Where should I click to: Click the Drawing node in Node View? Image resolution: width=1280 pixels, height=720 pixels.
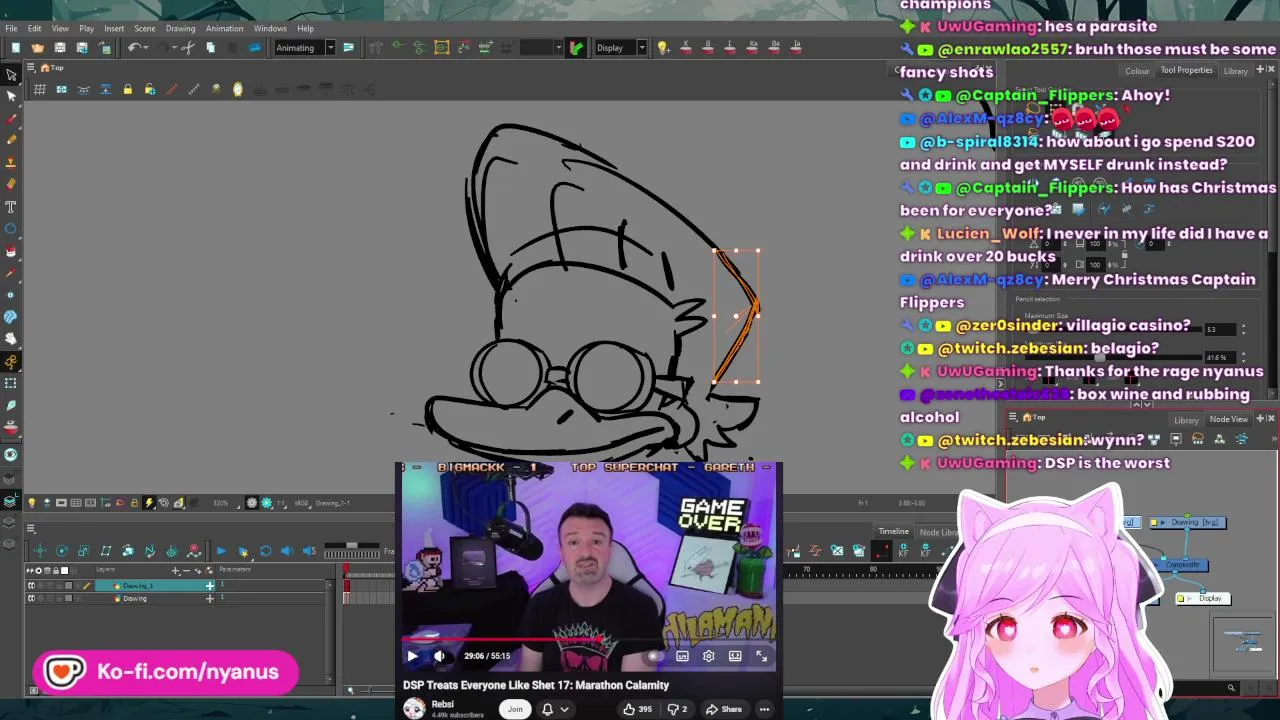(1187, 522)
